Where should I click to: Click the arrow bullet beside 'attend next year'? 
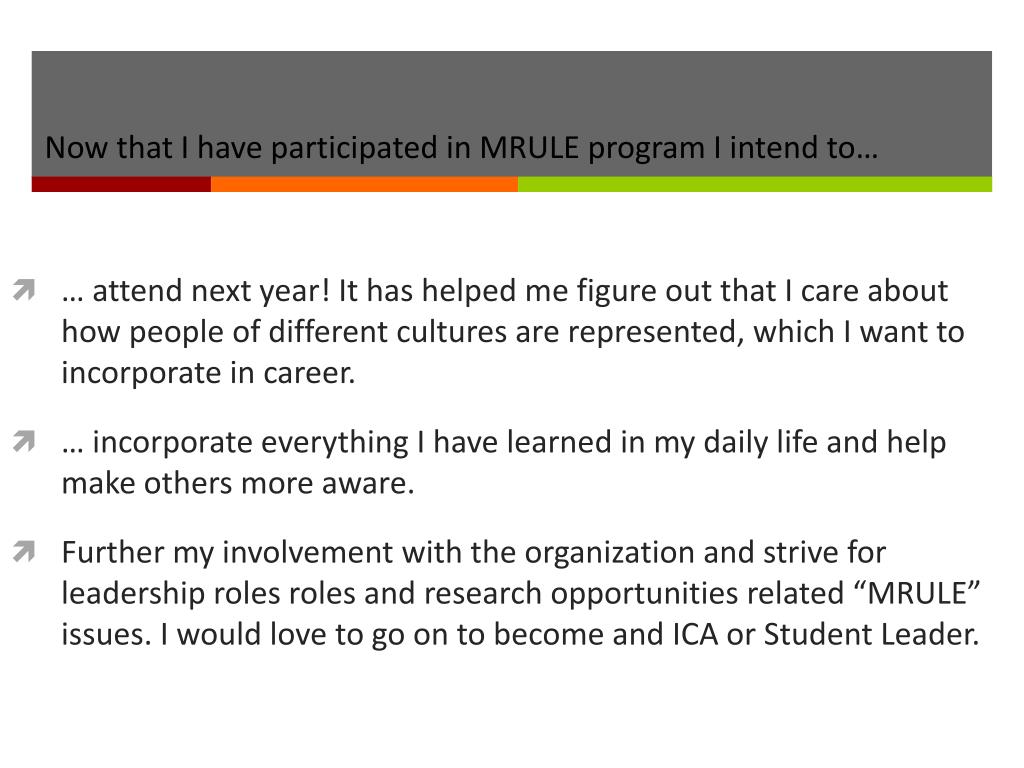tap(24, 290)
